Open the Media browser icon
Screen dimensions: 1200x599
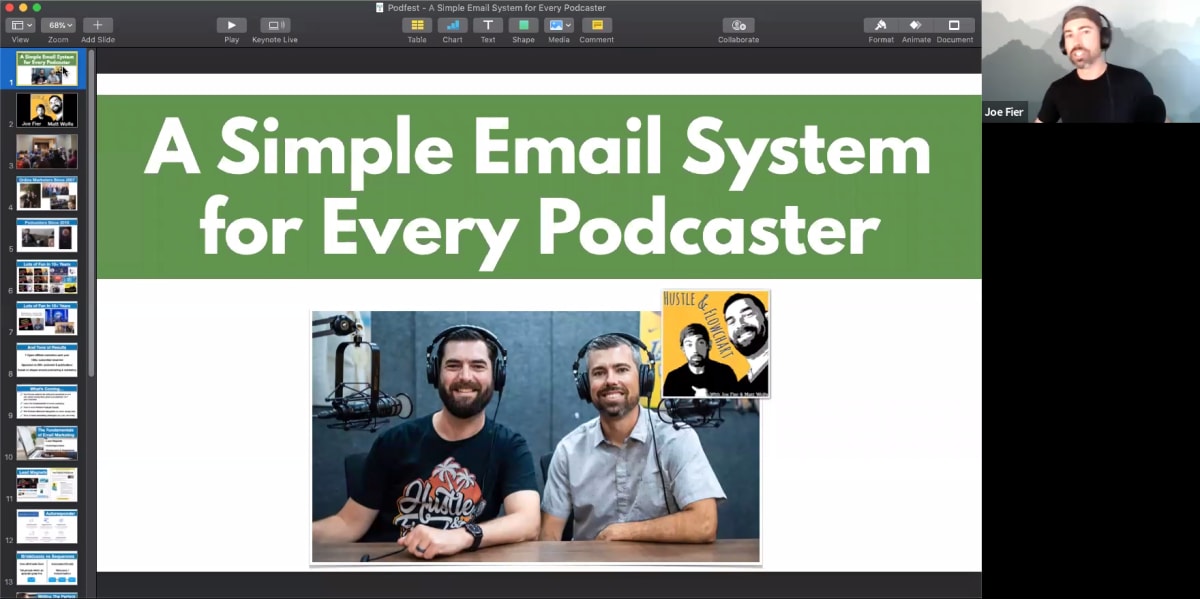click(x=556, y=27)
